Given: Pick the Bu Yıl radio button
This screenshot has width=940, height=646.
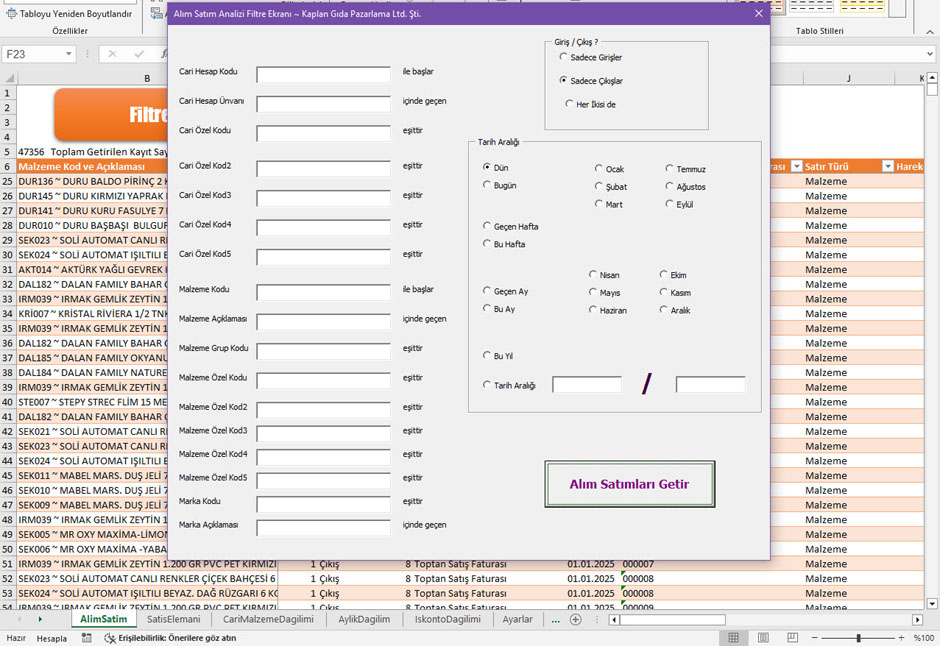Looking at the screenshot, I should tap(498, 356).
